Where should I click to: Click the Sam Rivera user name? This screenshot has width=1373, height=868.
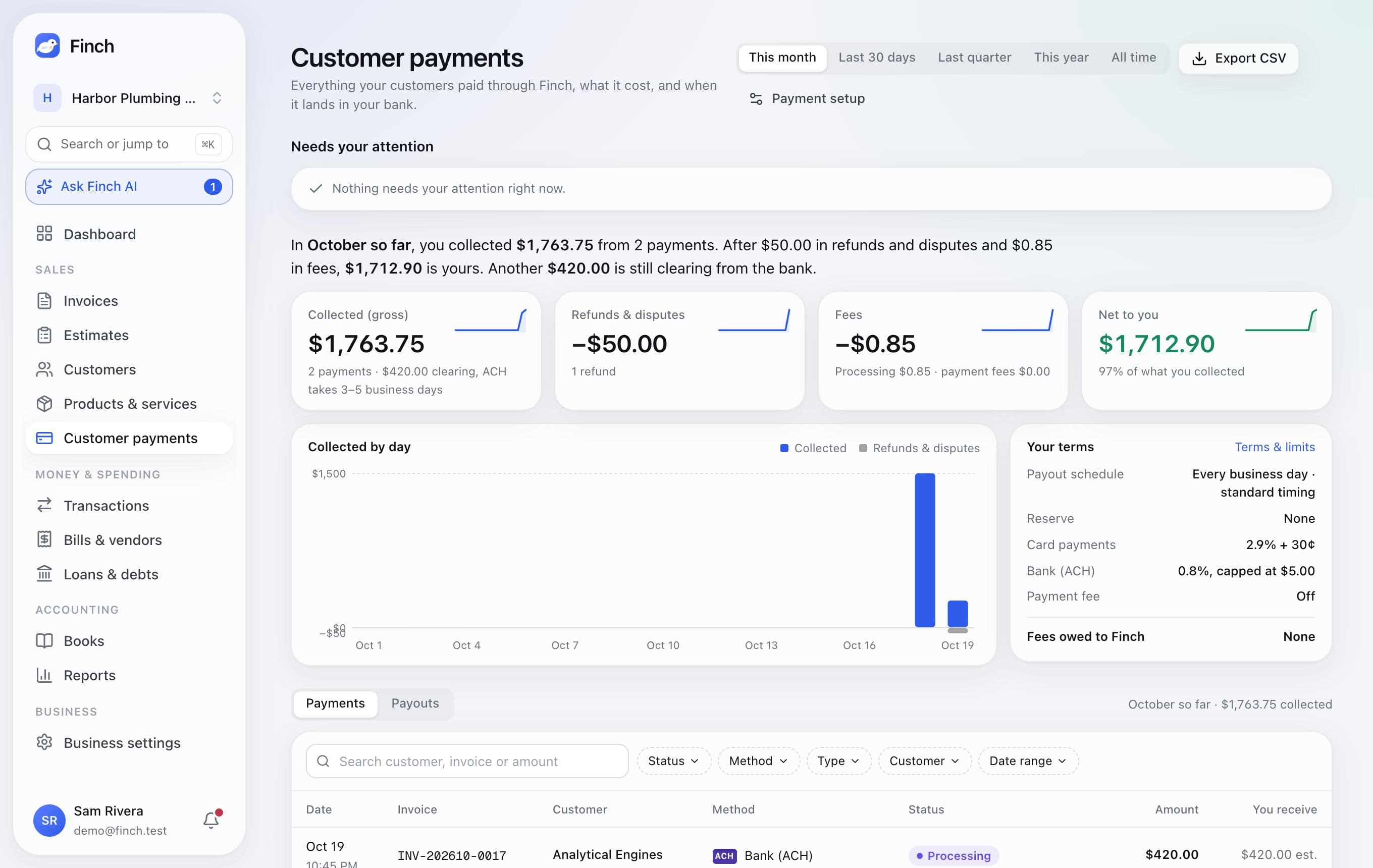(109, 810)
